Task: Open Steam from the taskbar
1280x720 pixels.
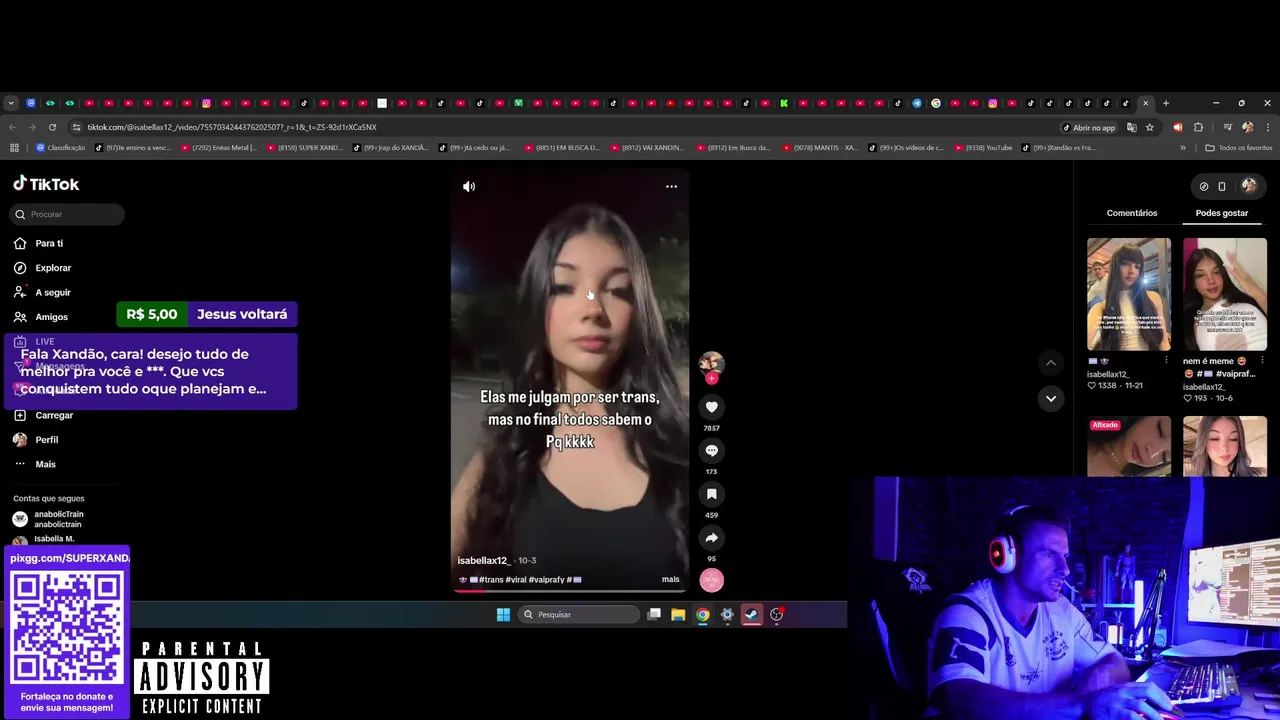Action: [x=752, y=615]
